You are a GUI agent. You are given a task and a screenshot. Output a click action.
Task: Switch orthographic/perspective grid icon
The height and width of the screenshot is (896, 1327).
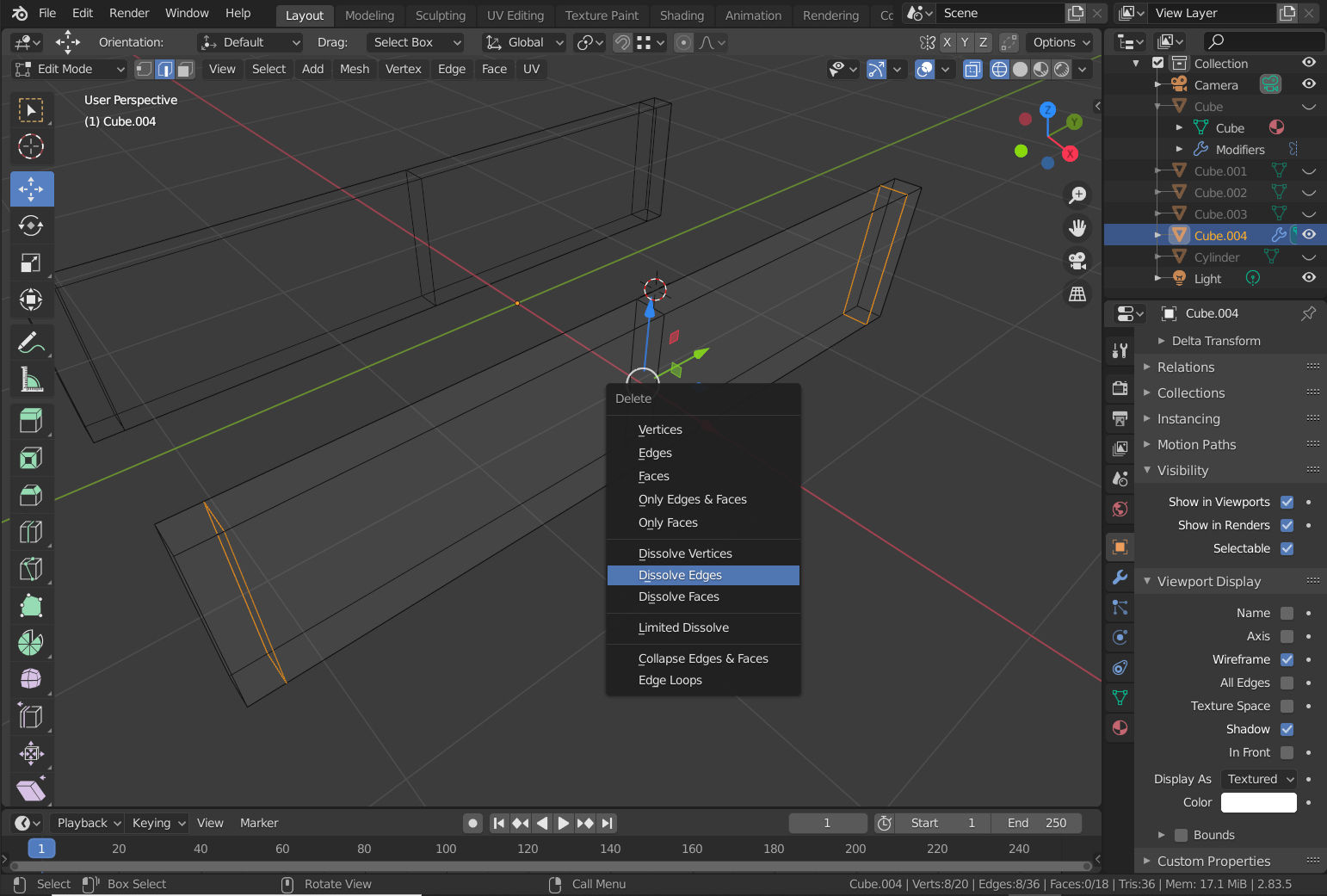1077,294
